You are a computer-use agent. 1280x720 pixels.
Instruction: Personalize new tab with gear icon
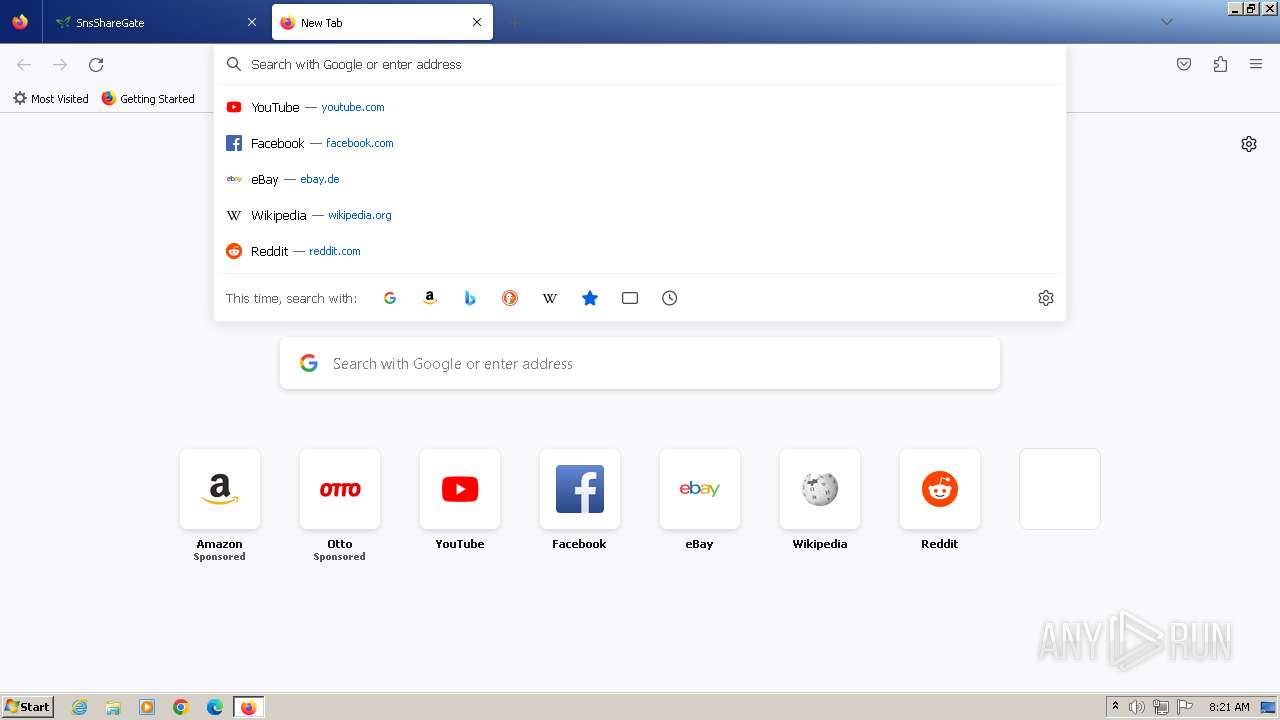point(1249,144)
